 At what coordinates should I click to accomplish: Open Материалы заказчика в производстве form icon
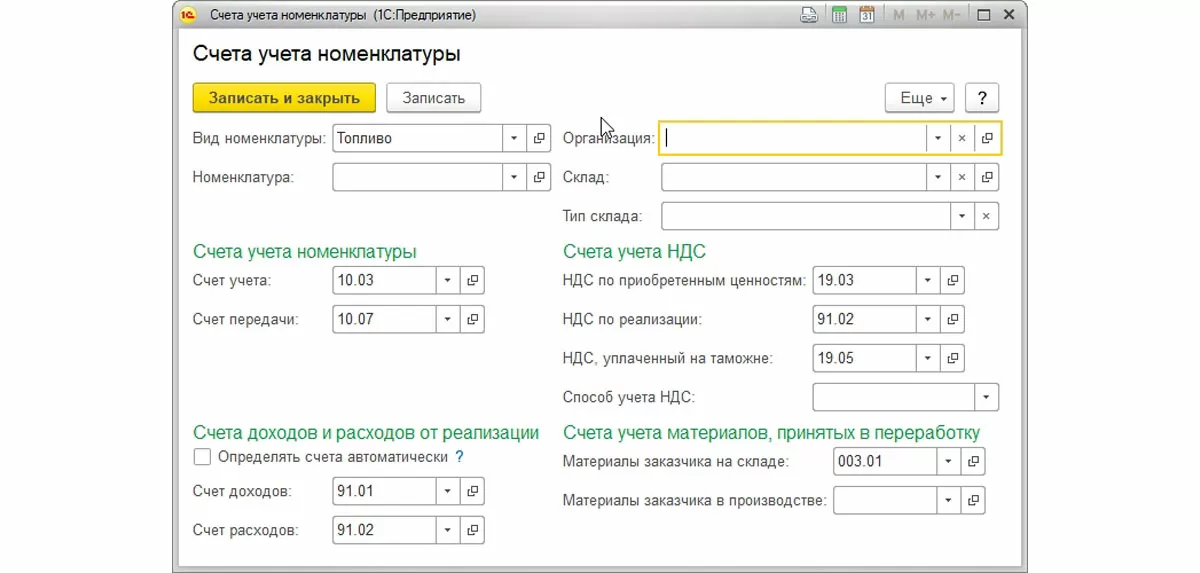pyautogui.click(x=973, y=500)
